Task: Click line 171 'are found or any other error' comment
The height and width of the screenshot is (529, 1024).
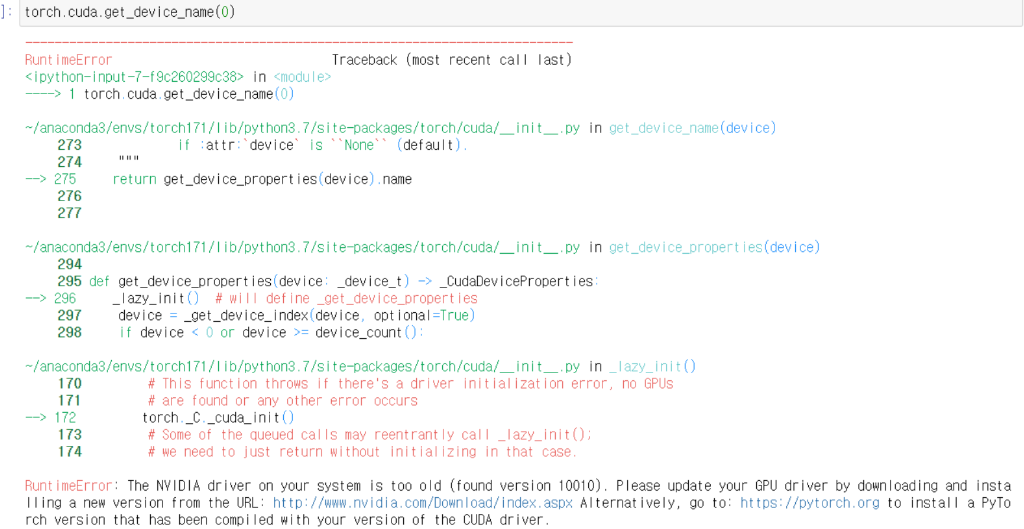Action: pyautogui.click(x=283, y=400)
